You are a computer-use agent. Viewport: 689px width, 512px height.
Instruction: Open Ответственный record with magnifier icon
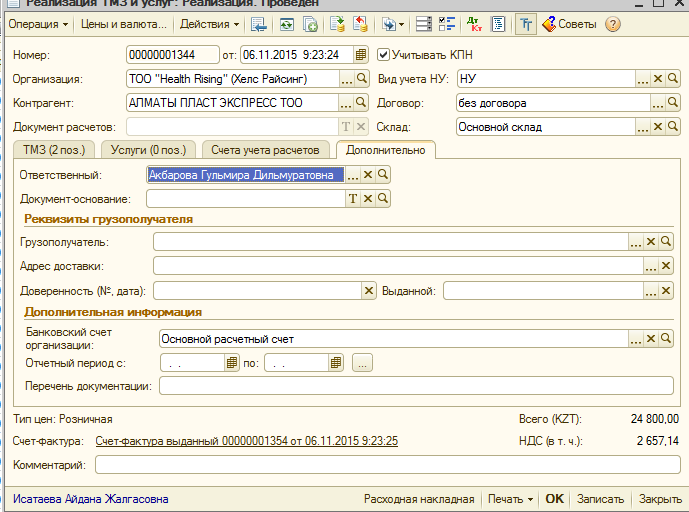click(383, 175)
